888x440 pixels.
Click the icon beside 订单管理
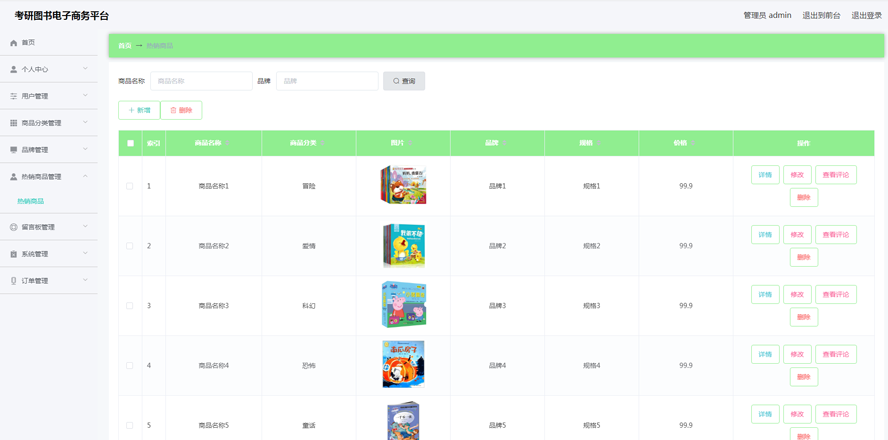(x=14, y=281)
